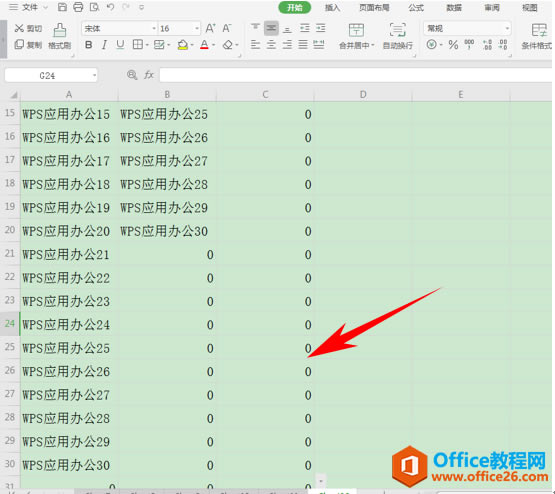
Task: Expand fill color dropdown arrow
Action: 192,45
